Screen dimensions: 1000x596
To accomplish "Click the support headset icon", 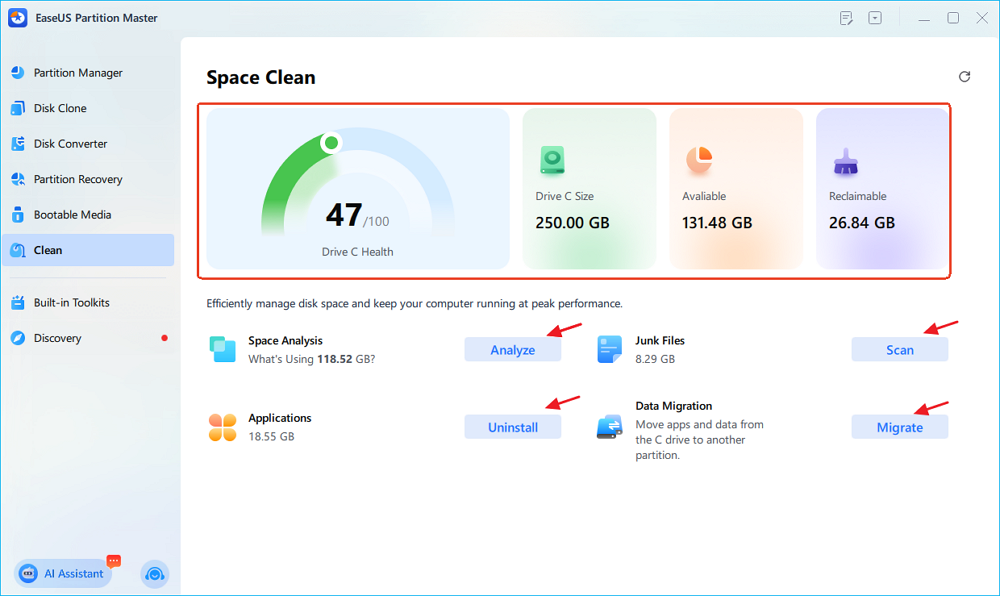I will click(x=154, y=574).
